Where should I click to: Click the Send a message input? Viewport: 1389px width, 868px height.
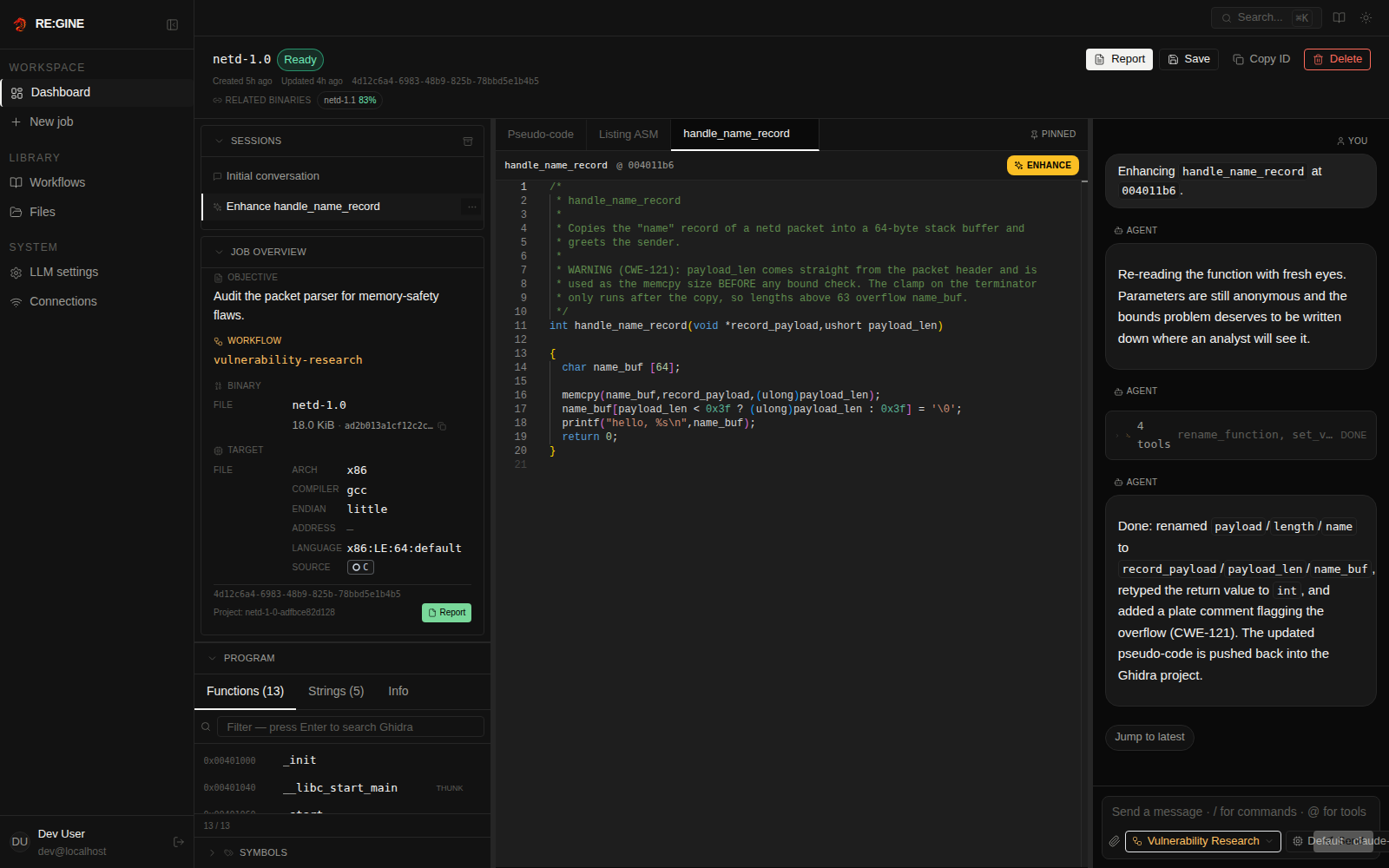(1240, 812)
